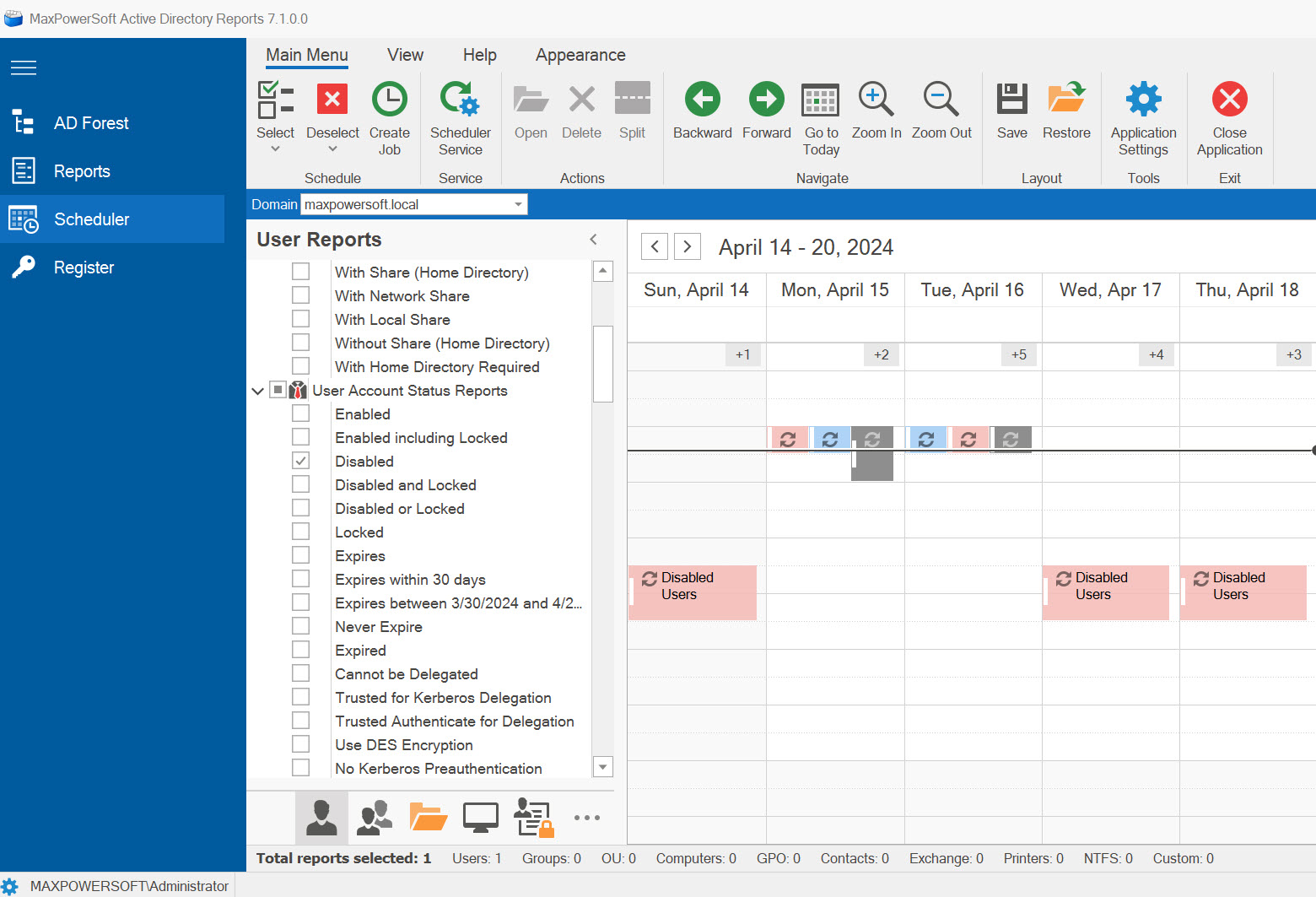
Task: Click the Close Application icon
Action: 1229,100
